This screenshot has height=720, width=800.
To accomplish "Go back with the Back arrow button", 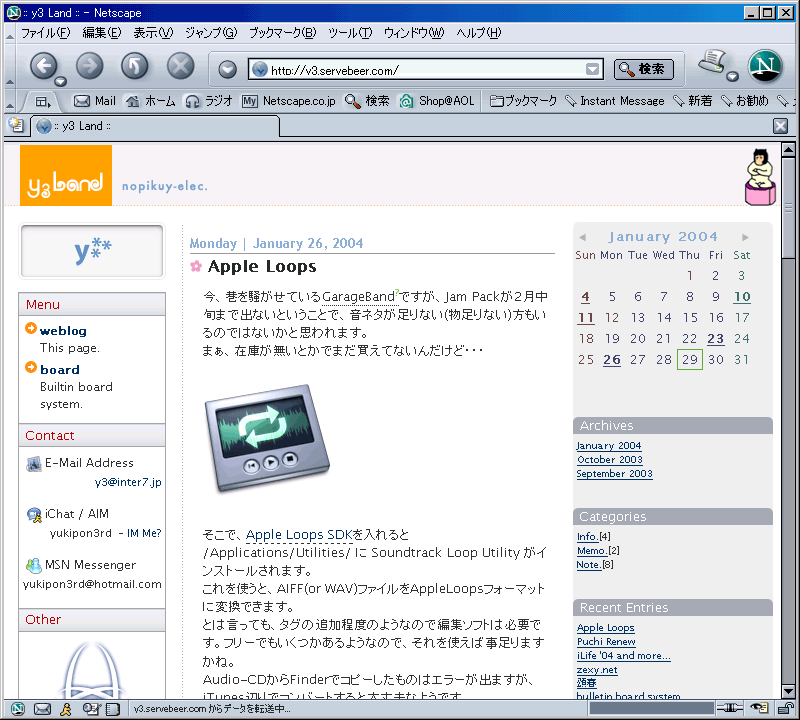I will click(x=44, y=66).
